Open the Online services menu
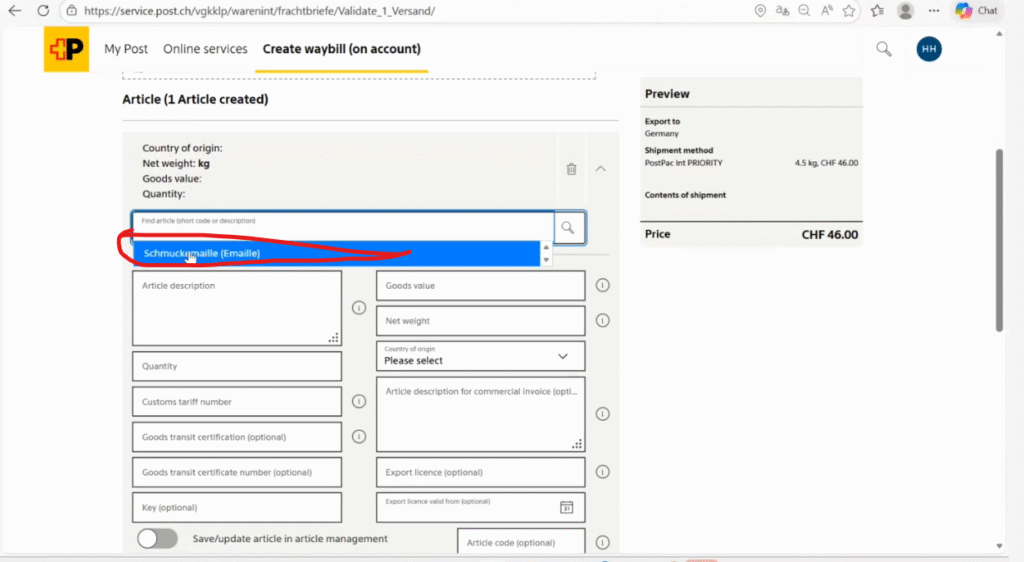The image size is (1024, 562). 205,49
